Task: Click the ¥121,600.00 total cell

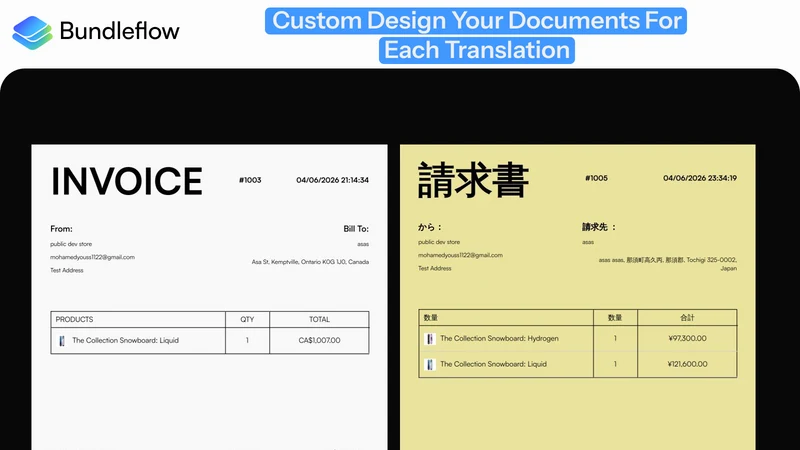Action: (x=687, y=364)
